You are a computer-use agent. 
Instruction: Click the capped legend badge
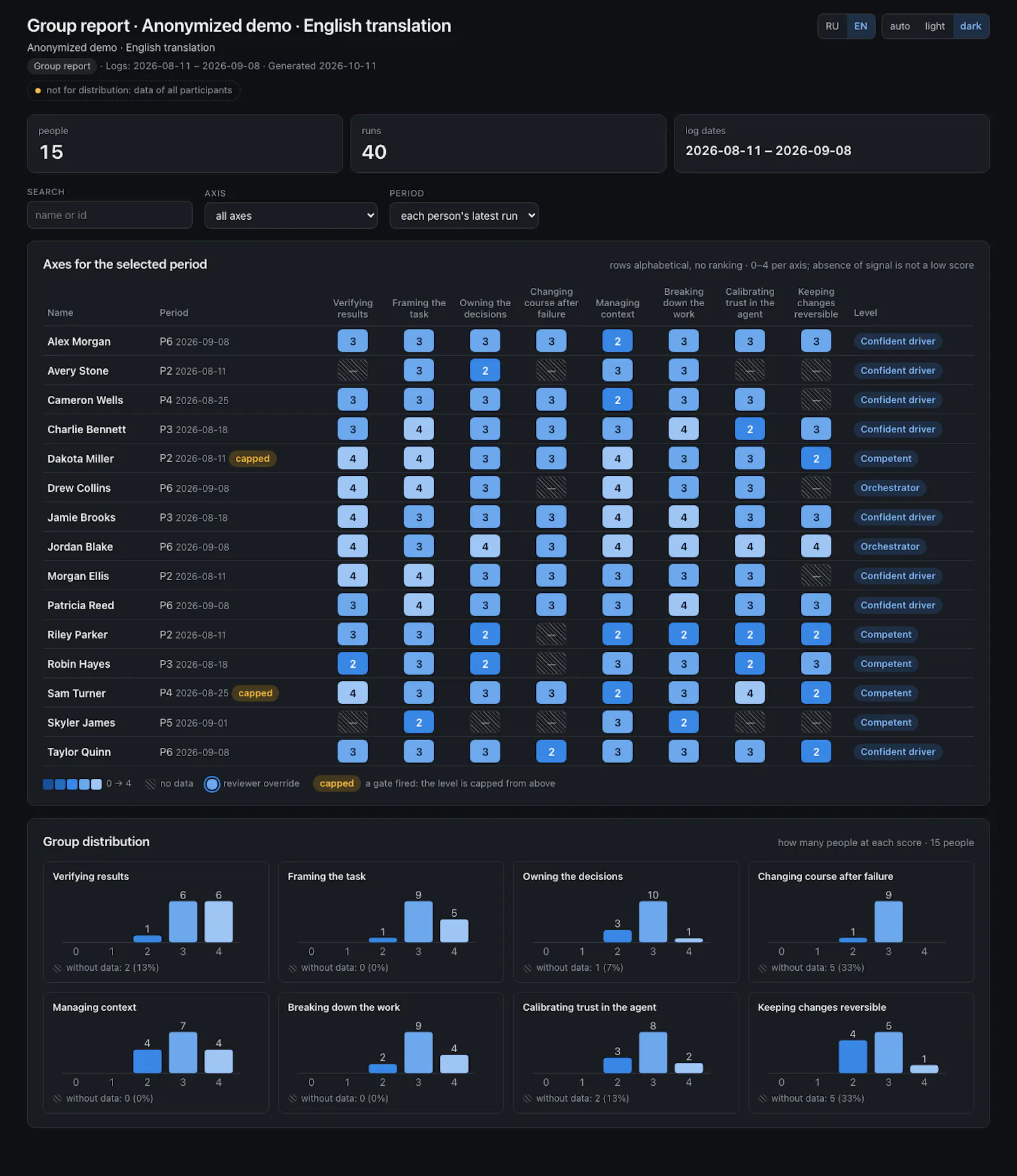tap(337, 783)
